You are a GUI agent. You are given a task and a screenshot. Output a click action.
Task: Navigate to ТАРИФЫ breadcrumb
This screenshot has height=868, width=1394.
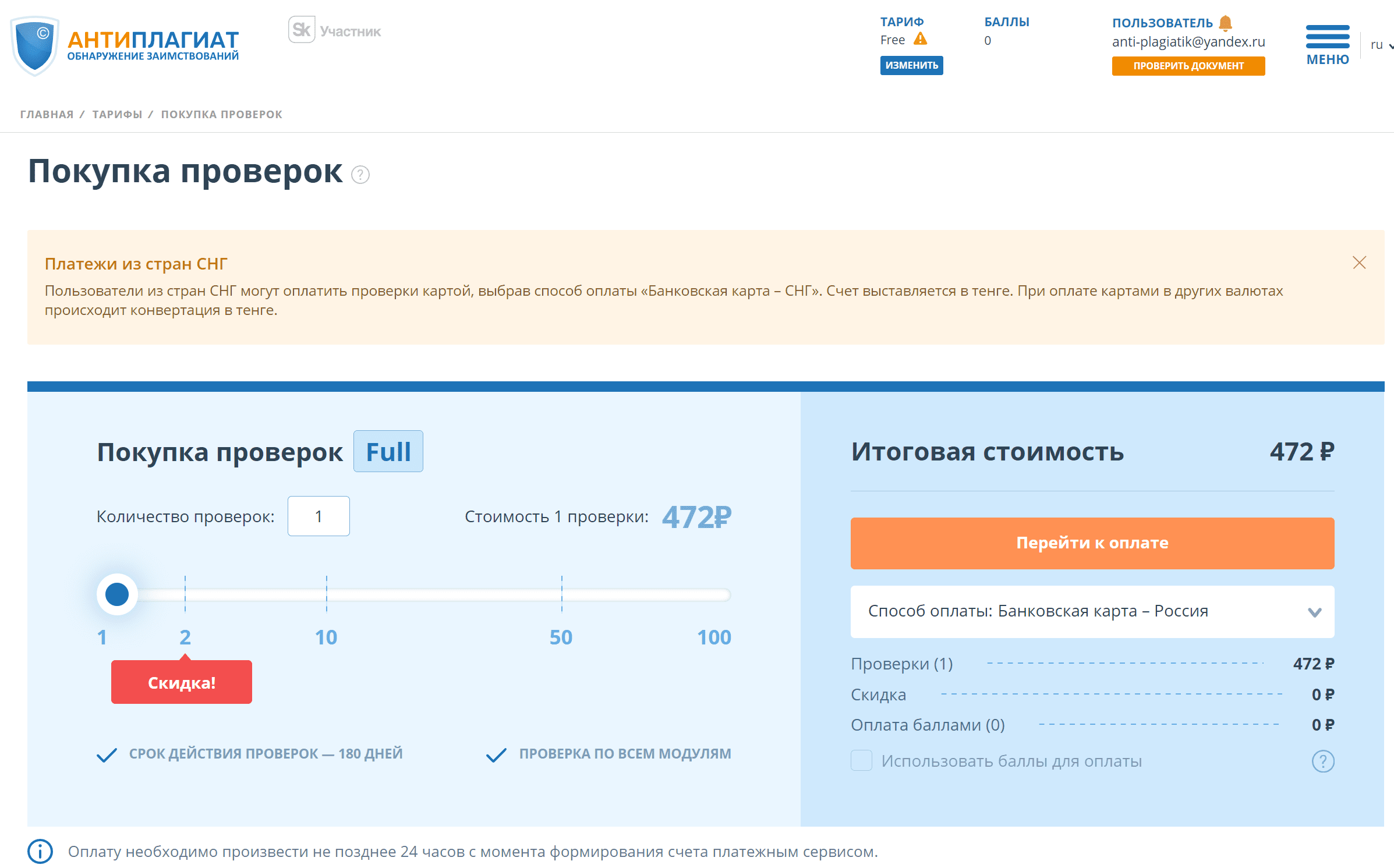(116, 114)
